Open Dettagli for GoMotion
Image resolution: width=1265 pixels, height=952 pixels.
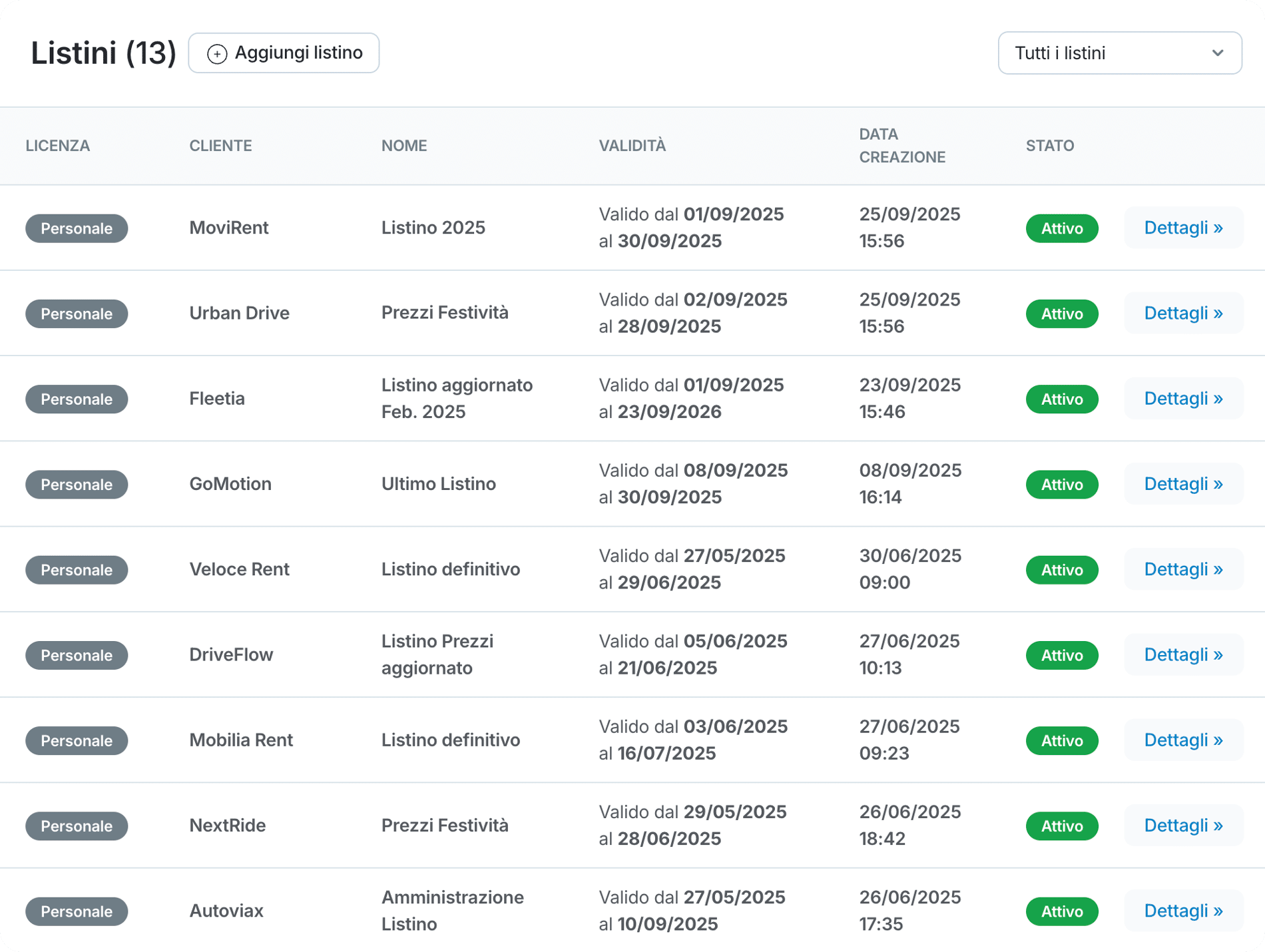click(x=1183, y=484)
